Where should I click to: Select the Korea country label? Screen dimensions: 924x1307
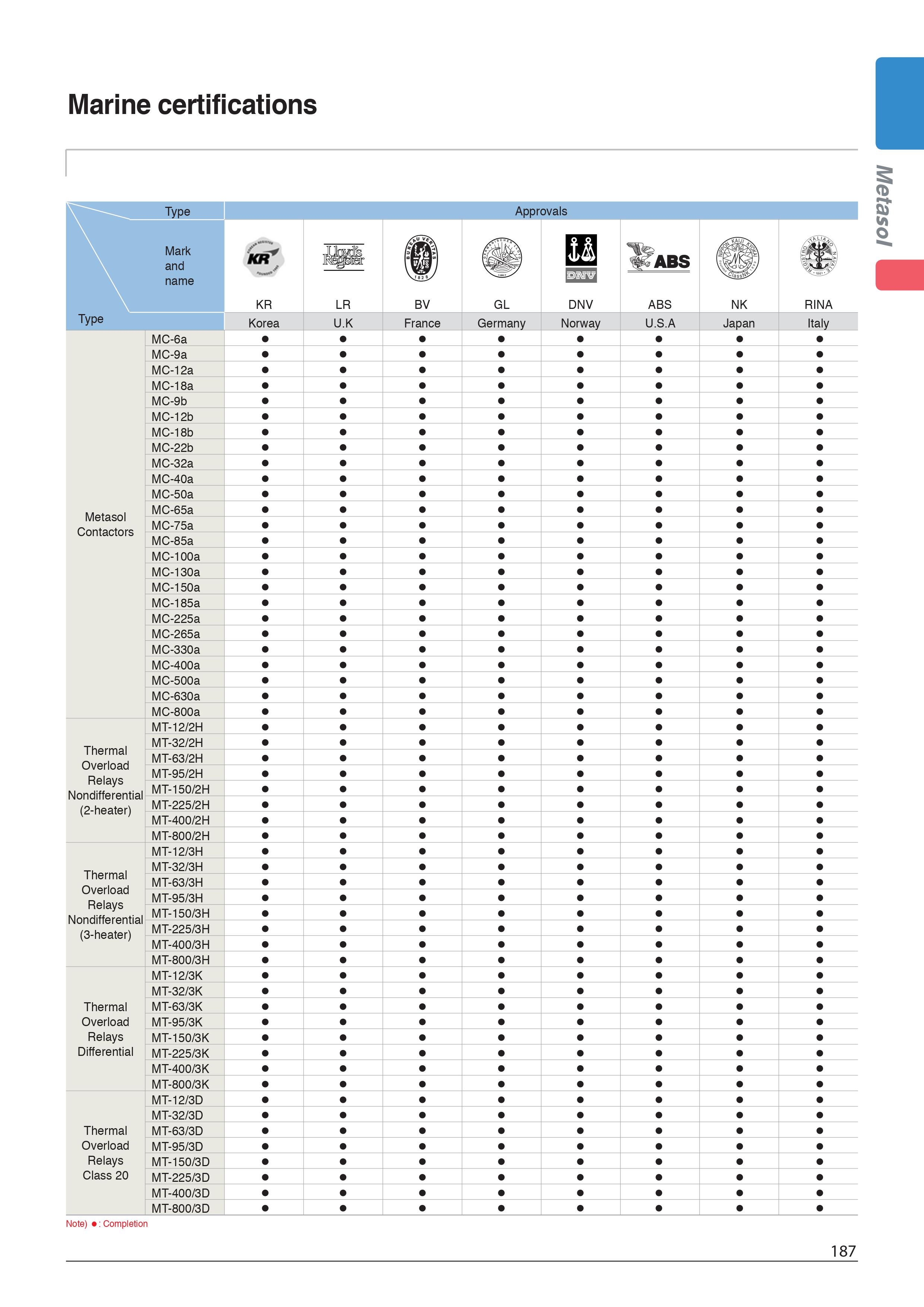[264, 323]
